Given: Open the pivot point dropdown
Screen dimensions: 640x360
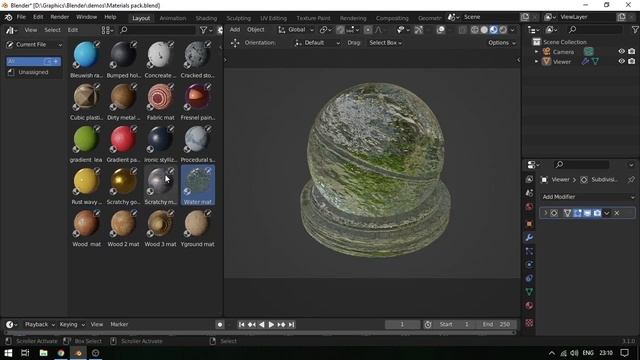Looking at the screenshot, I should tap(325, 30).
